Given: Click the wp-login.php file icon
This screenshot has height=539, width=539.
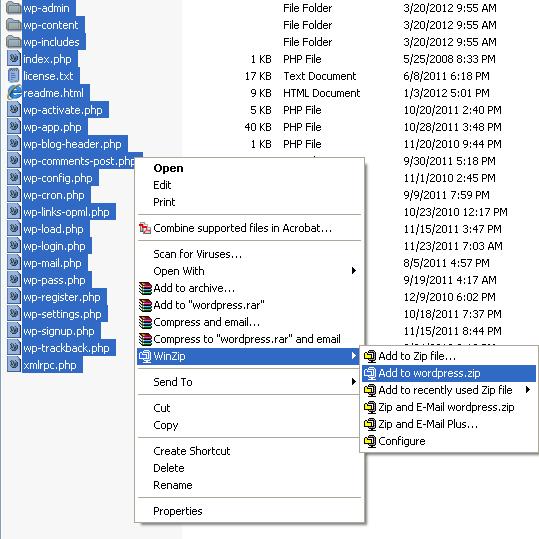Looking at the screenshot, I should pyautogui.click(x=14, y=246).
